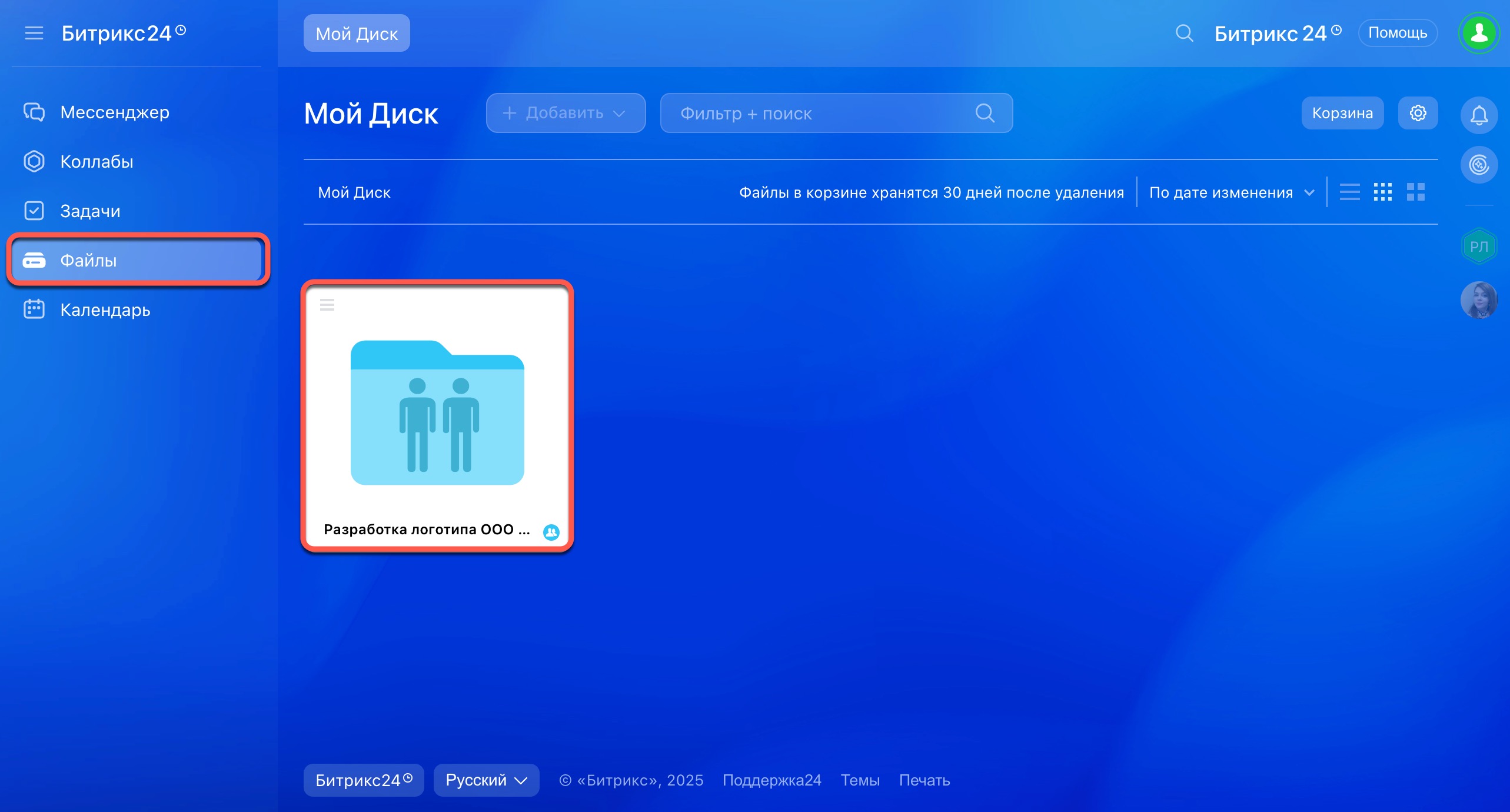Image resolution: width=1510 pixels, height=812 pixels.
Task: Open the folder card's actions menu icon
Action: tap(327, 304)
